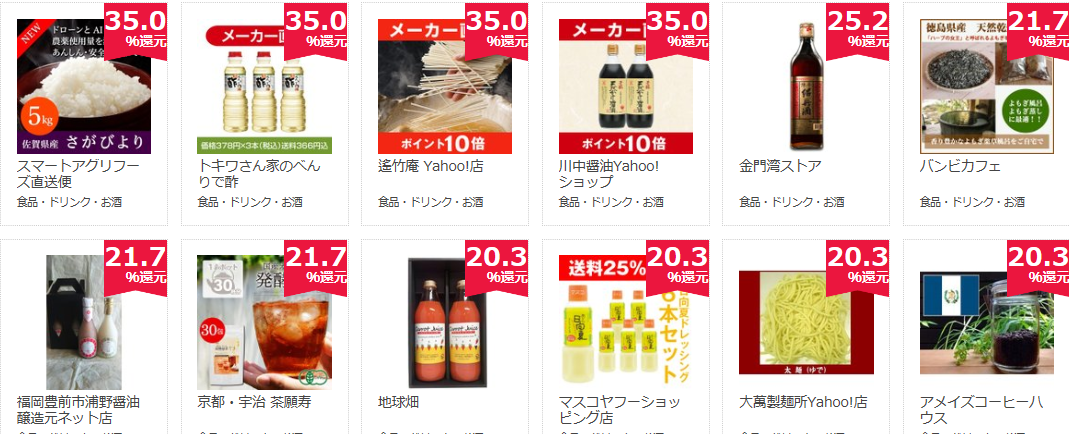The width and height of the screenshot is (1069, 434).
Task: Click 食品・ドリンク・お酒 under 金門湾ストア
Action: pos(792,202)
